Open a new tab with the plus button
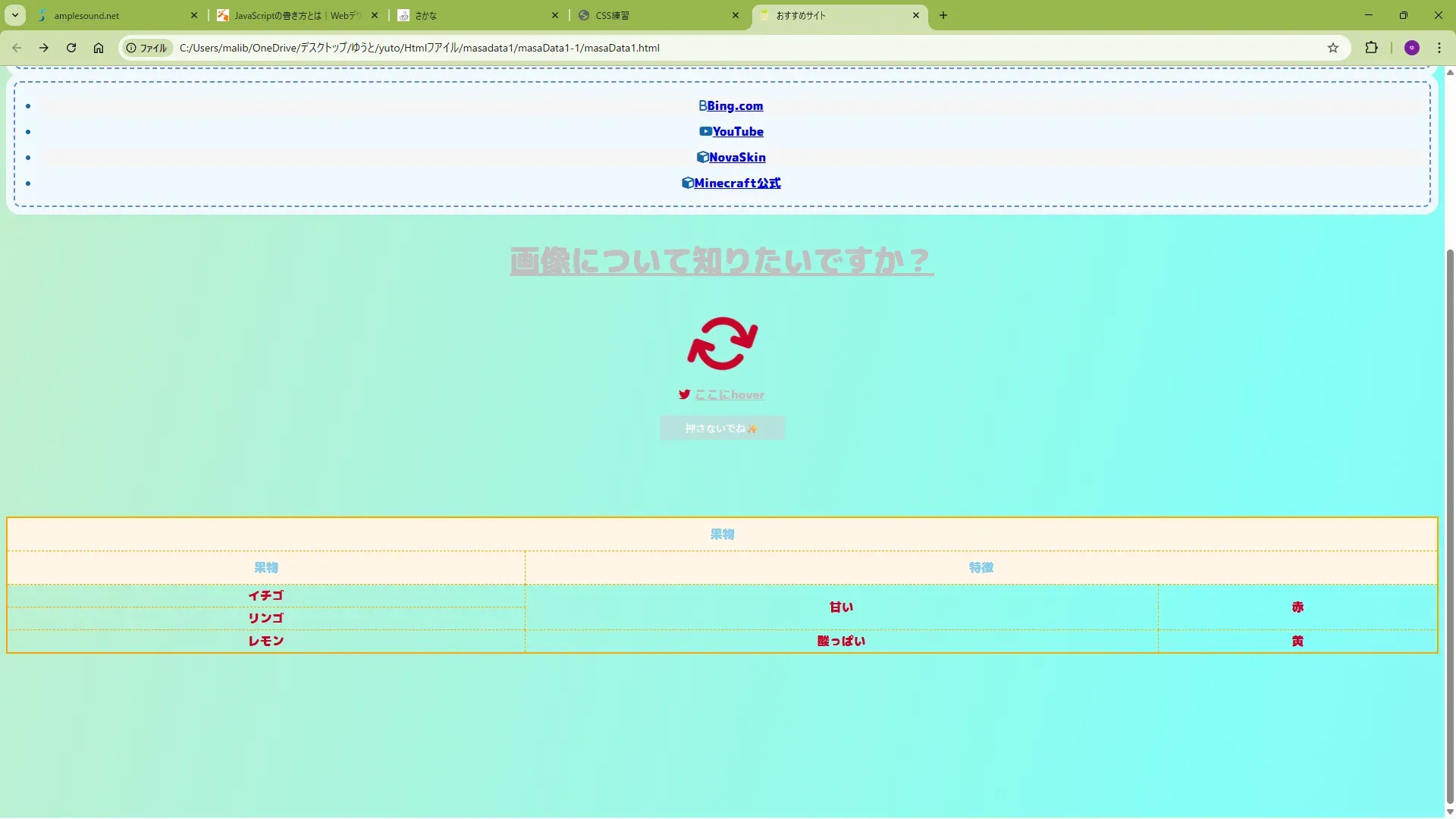 tap(943, 15)
